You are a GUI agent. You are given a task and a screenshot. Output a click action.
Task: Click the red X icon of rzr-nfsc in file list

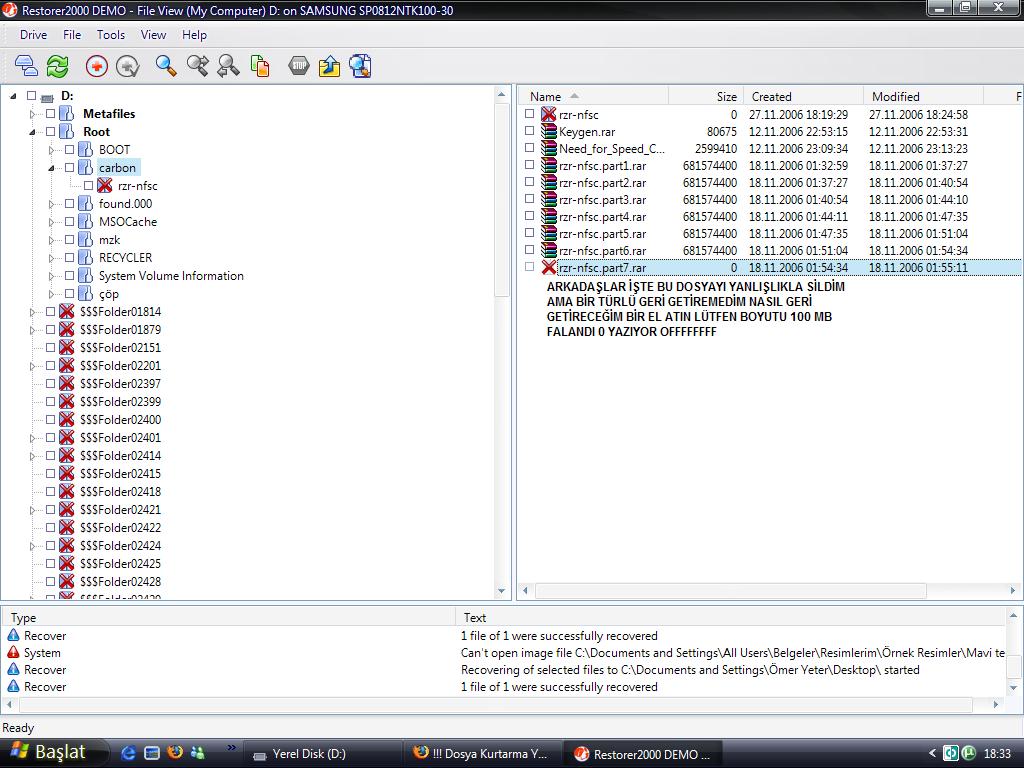tap(549, 114)
